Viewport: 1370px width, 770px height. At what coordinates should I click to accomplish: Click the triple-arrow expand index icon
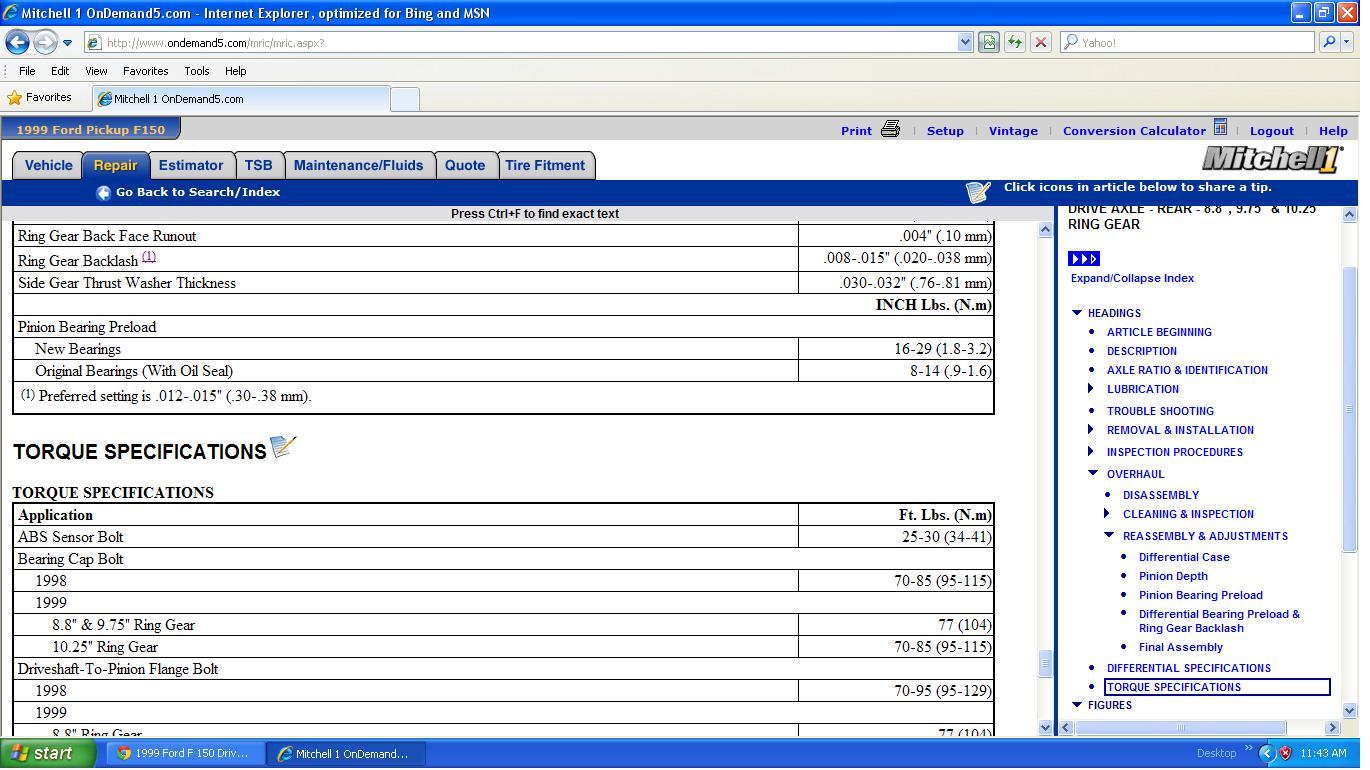click(x=1084, y=259)
